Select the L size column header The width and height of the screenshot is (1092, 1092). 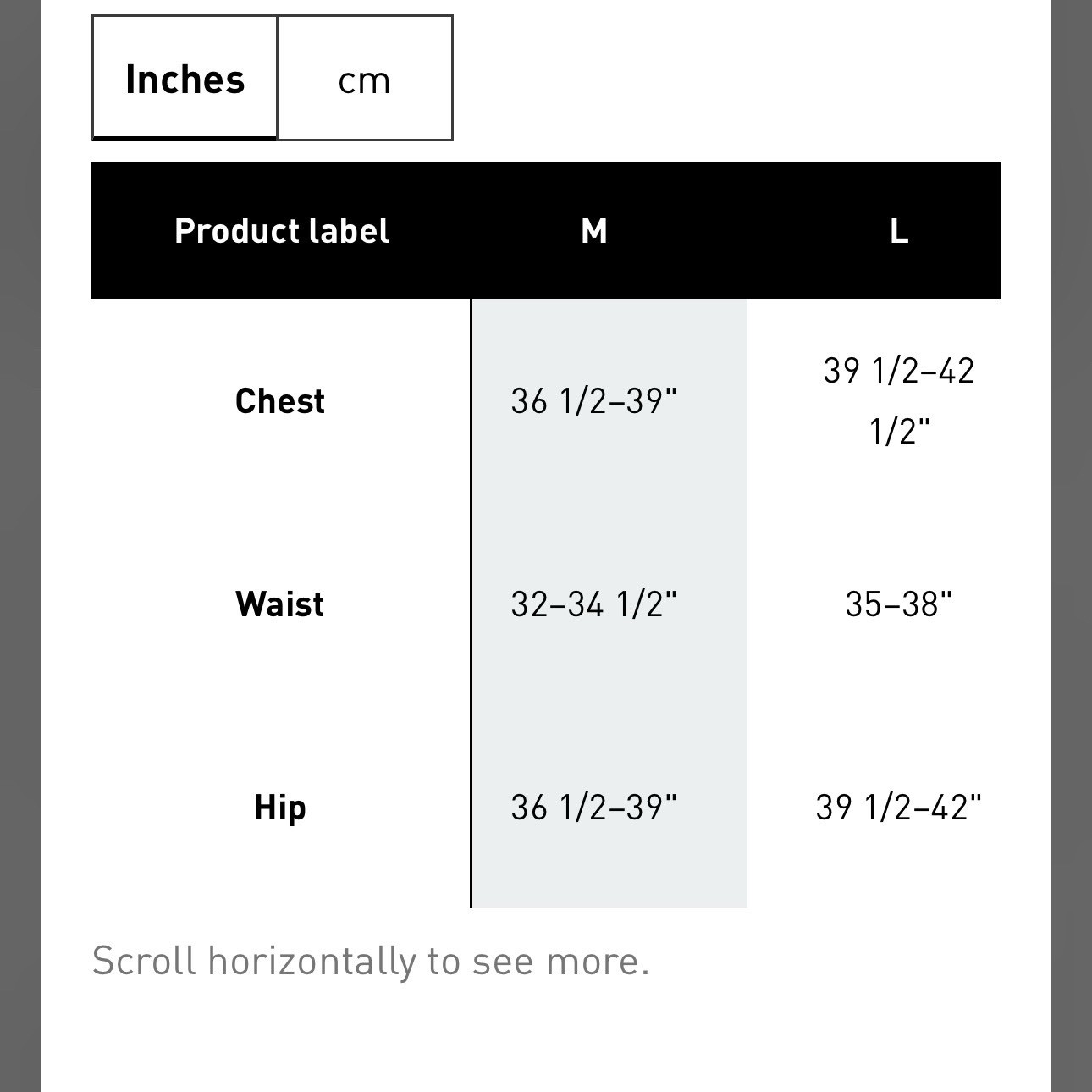(x=899, y=230)
